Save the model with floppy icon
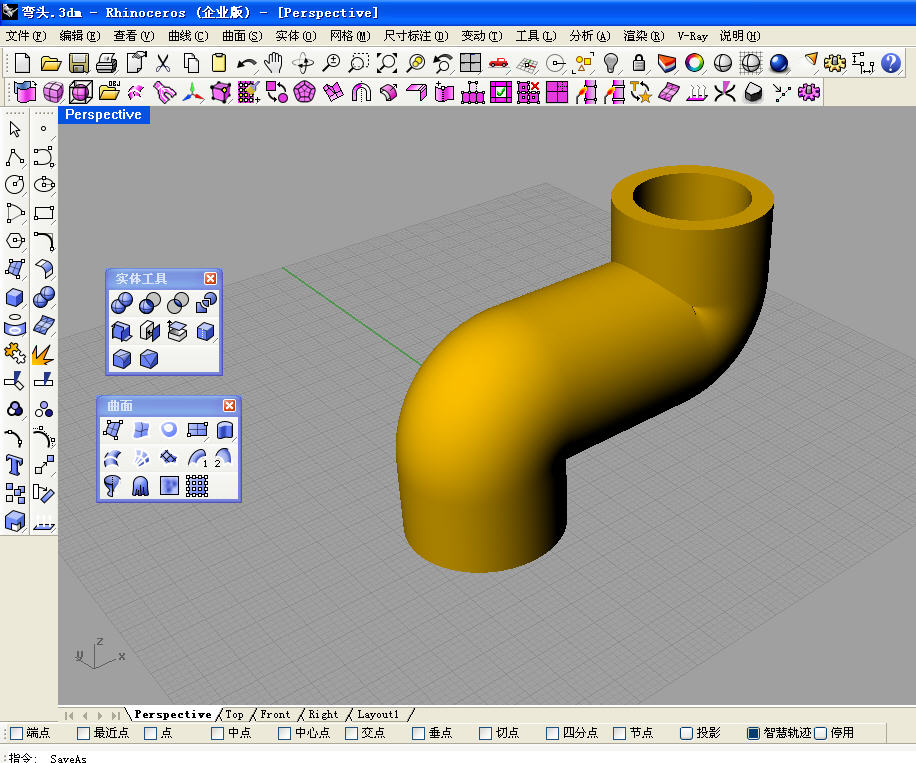Image resolution: width=916 pixels, height=763 pixels. point(79,63)
